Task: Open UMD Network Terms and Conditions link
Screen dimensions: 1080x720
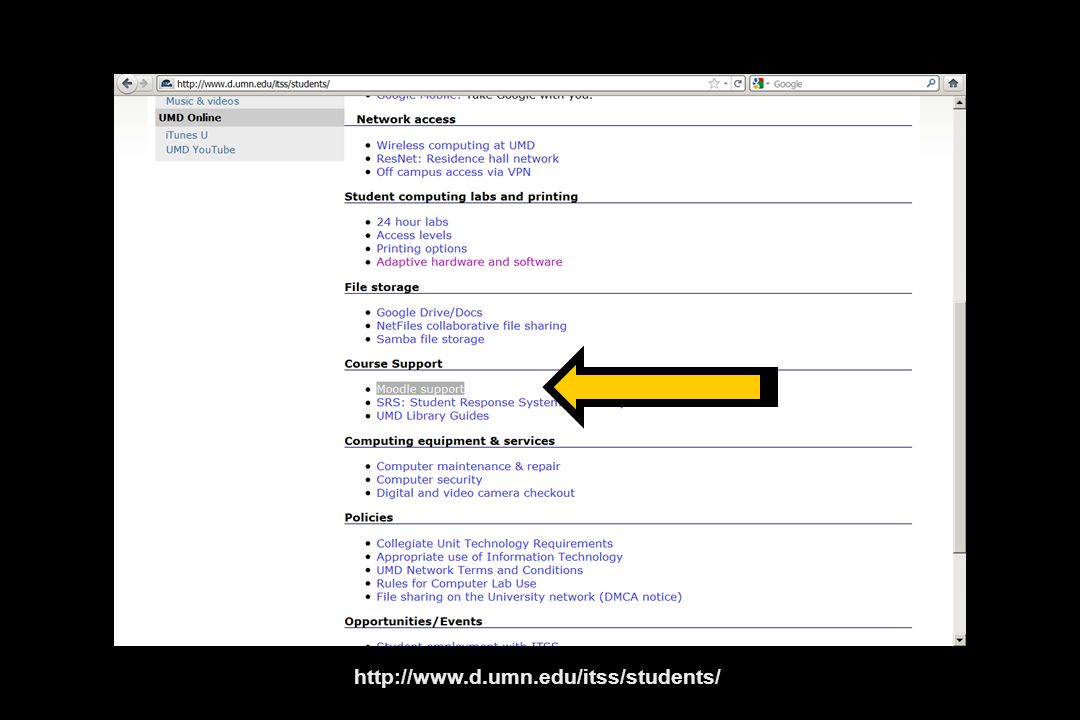Action: click(x=479, y=570)
